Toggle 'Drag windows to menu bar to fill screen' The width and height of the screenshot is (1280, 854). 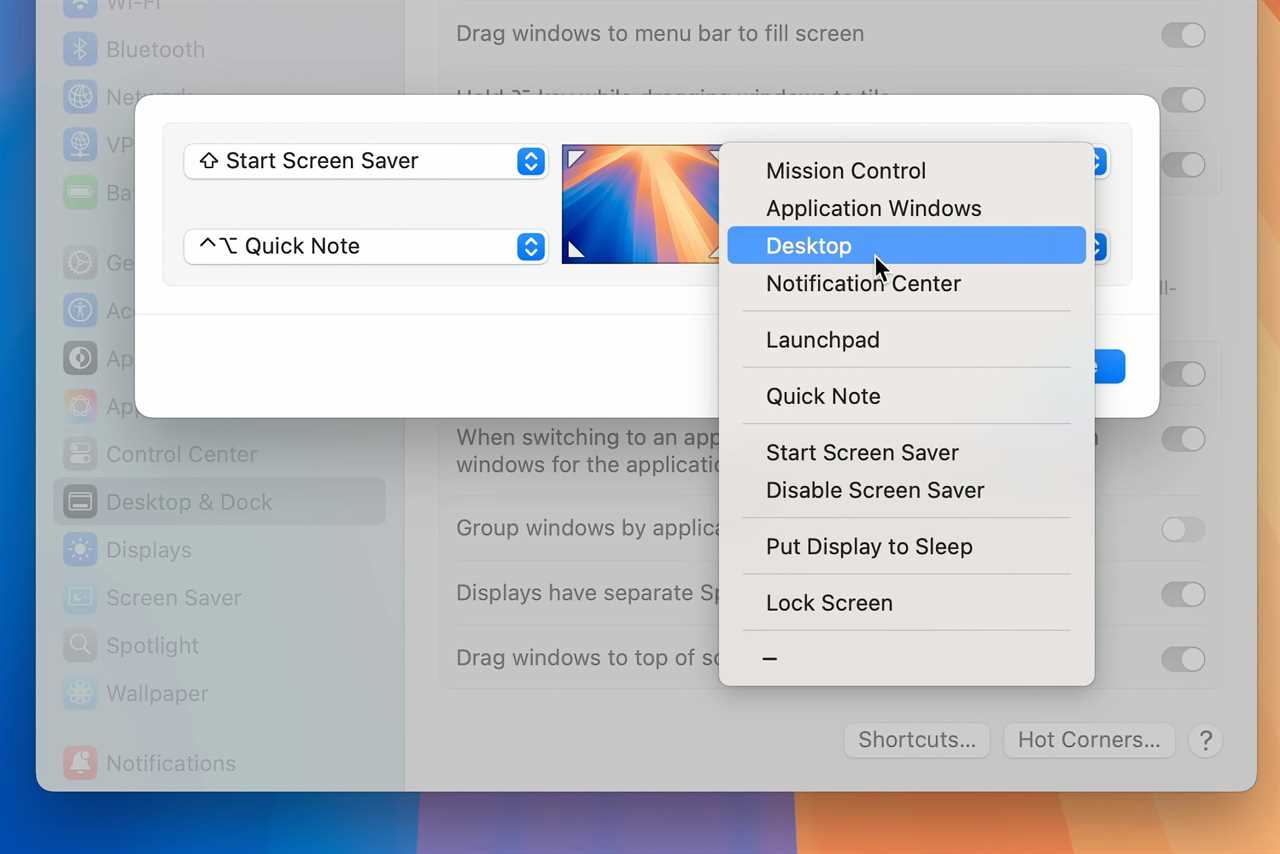(x=1183, y=35)
